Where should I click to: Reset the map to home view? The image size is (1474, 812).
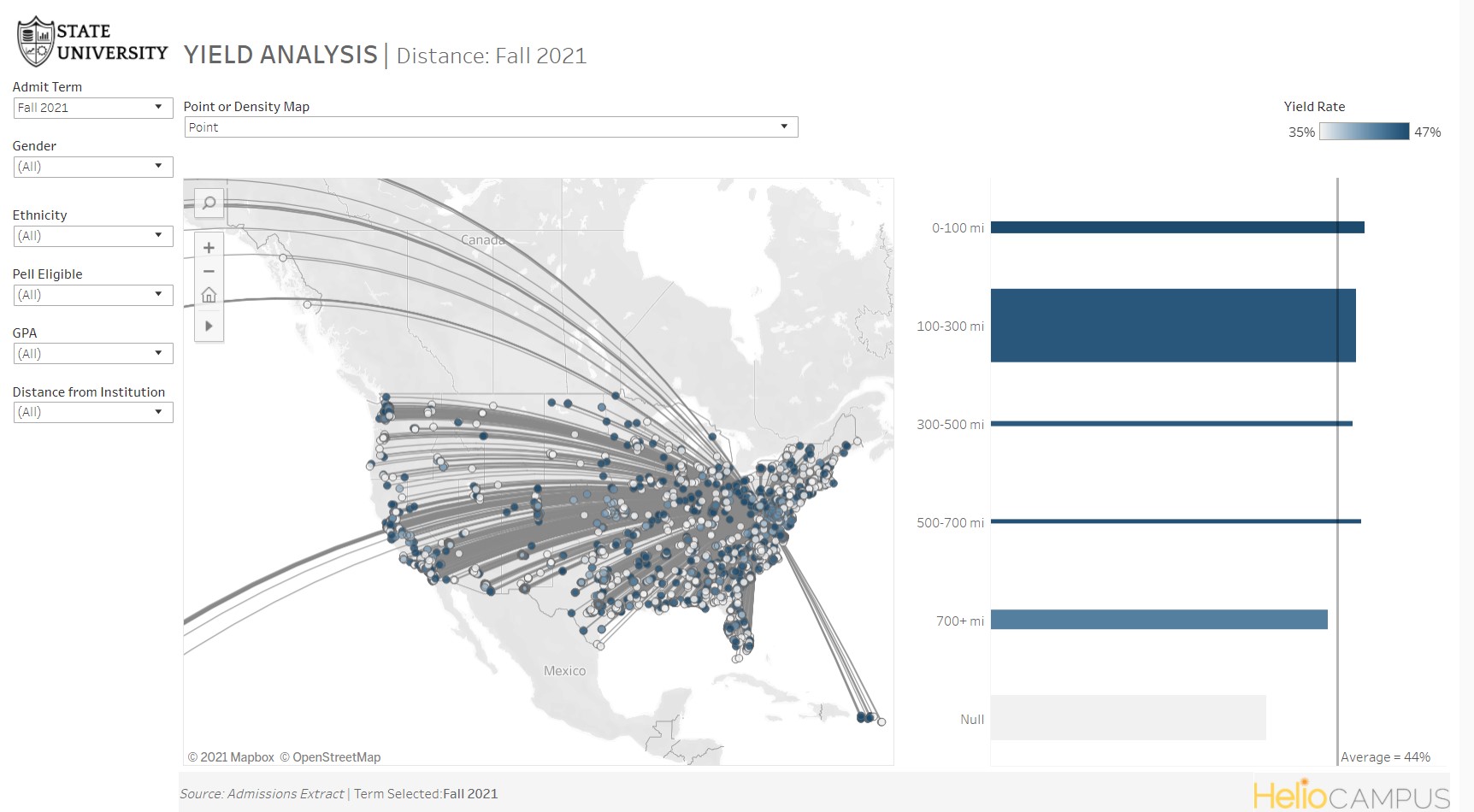[209, 295]
